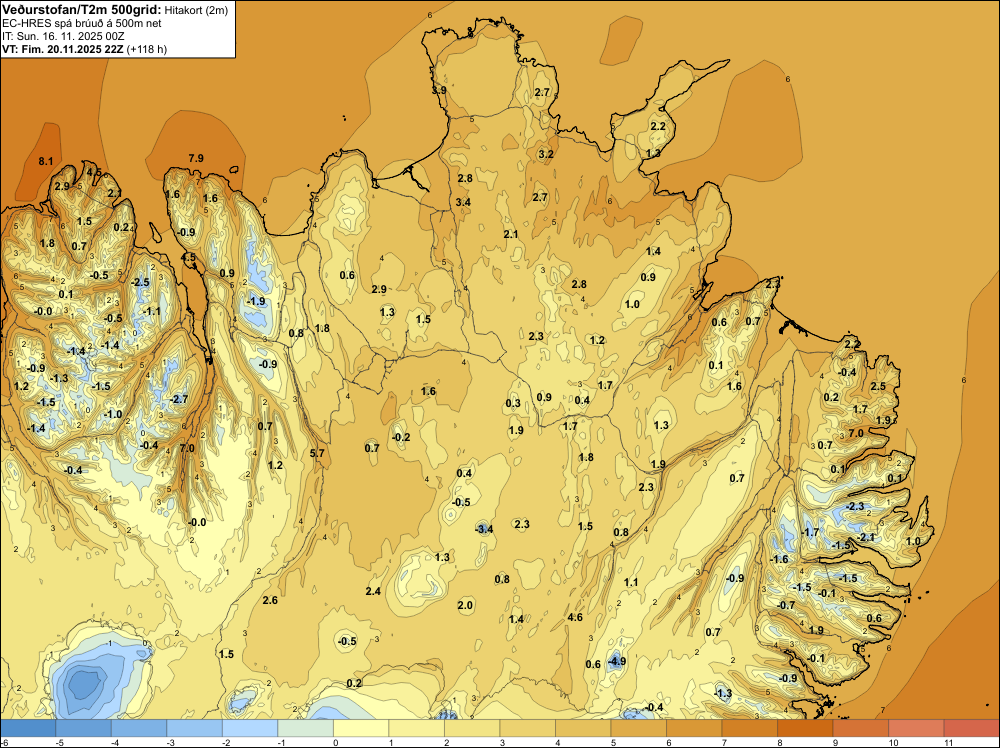Click the 3.9 temperature label on the coast
Image resolution: width=1000 pixels, height=748 pixels.
[439, 91]
